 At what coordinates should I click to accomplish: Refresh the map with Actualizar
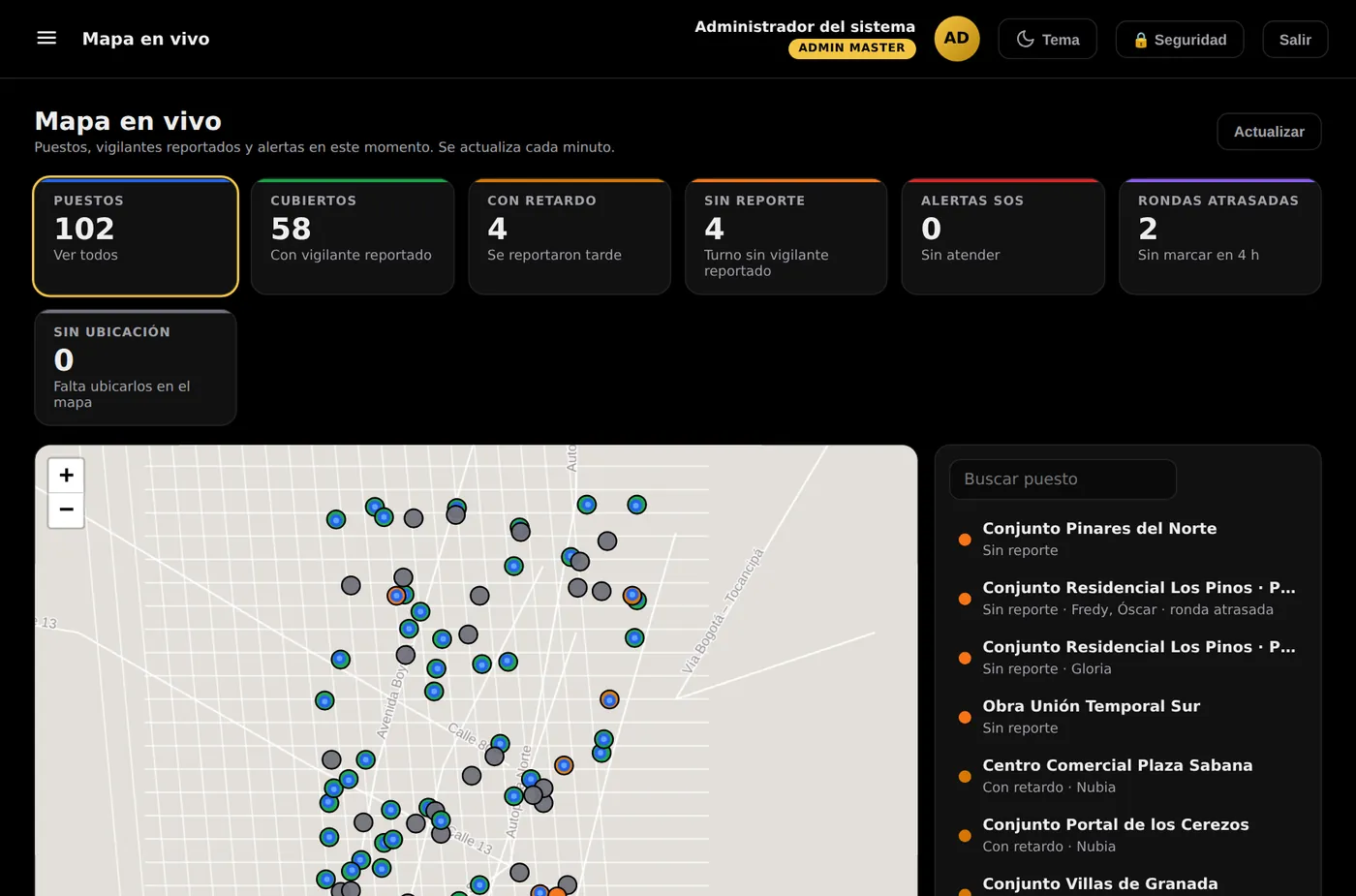1269,132
